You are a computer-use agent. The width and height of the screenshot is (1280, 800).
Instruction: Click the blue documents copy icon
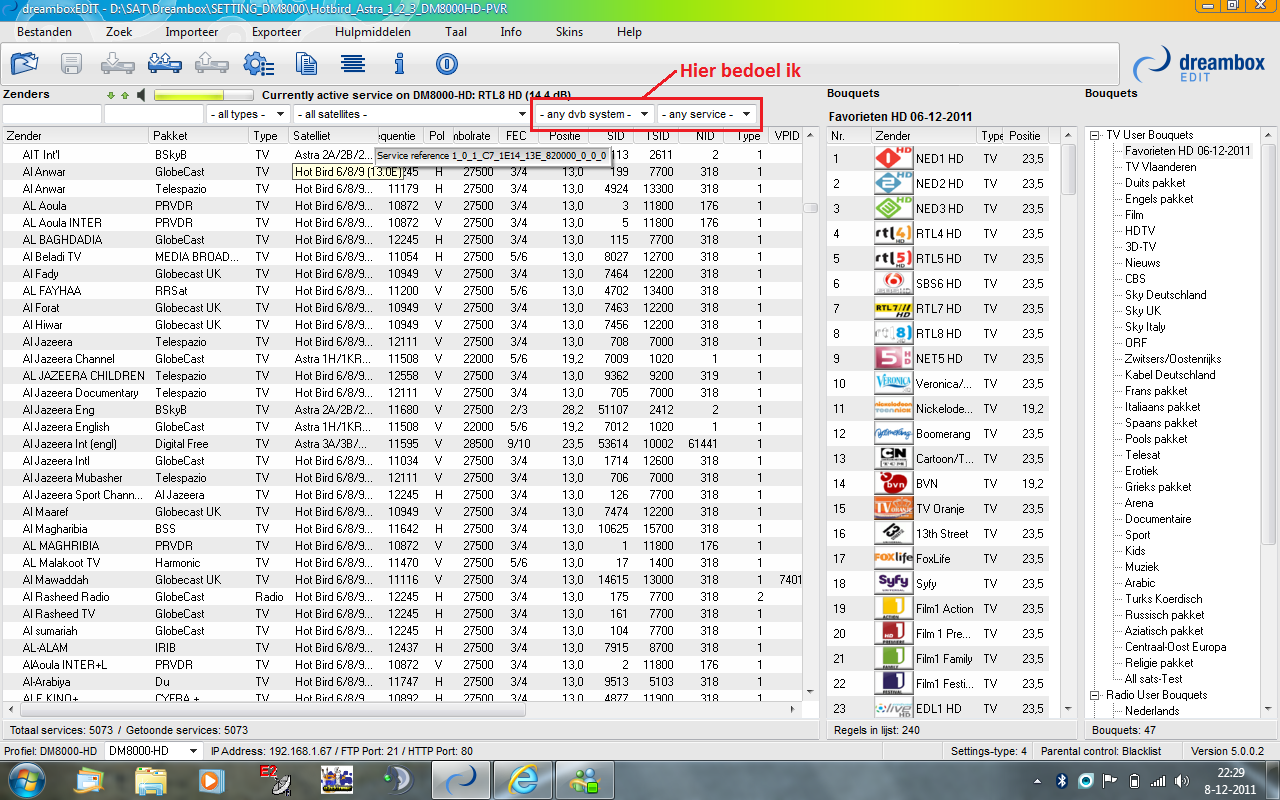click(306, 65)
